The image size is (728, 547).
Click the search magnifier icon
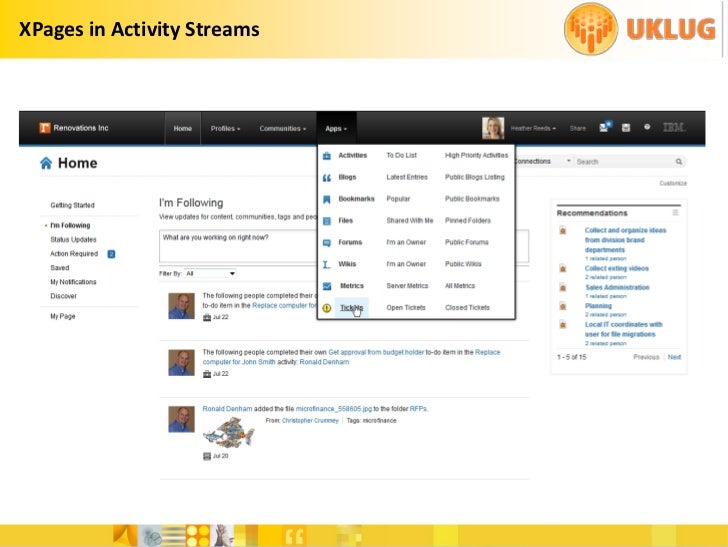[x=679, y=162]
